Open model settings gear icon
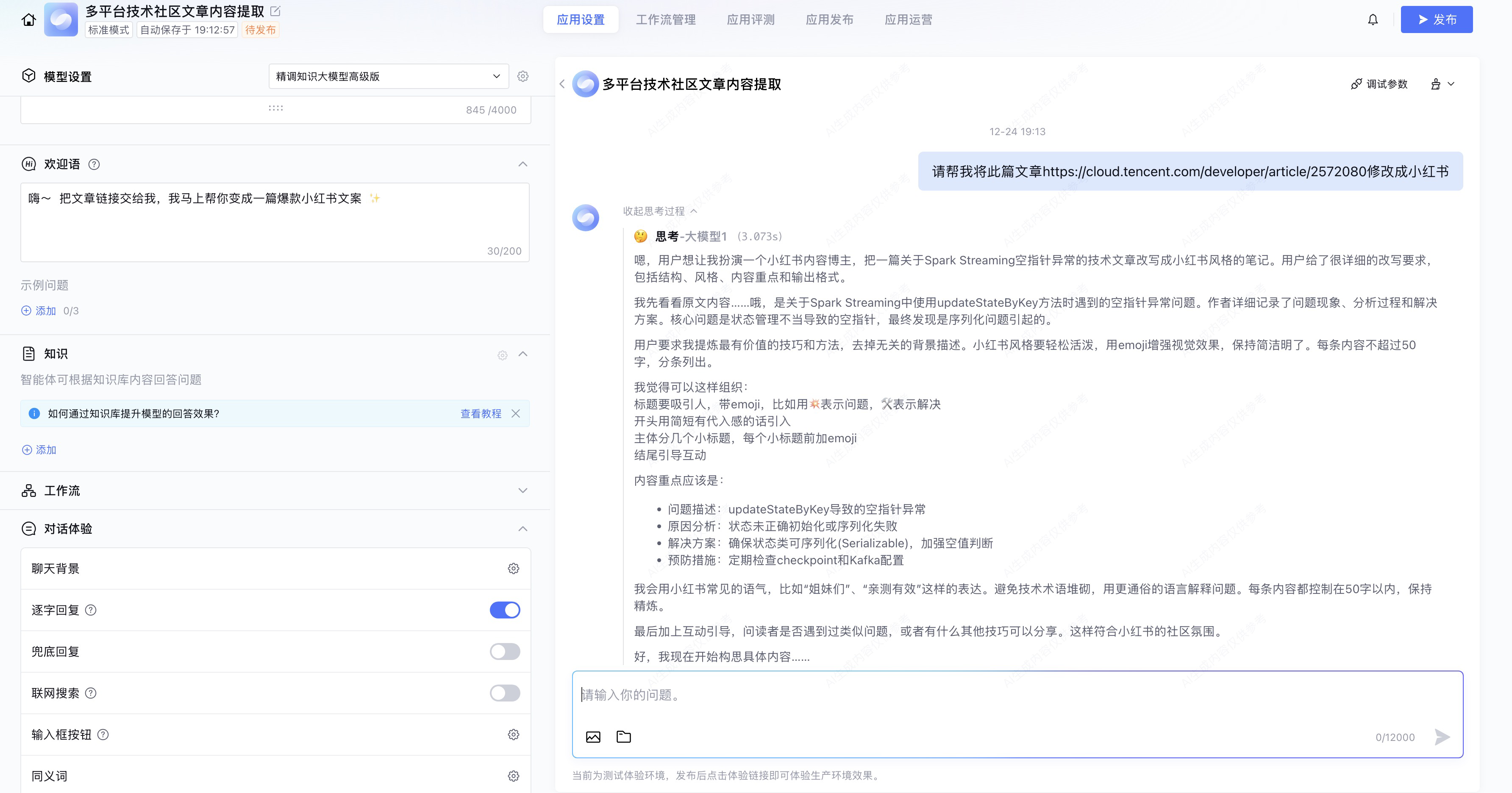This screenshot has height=793, width=1512. [x=523, y=76]
